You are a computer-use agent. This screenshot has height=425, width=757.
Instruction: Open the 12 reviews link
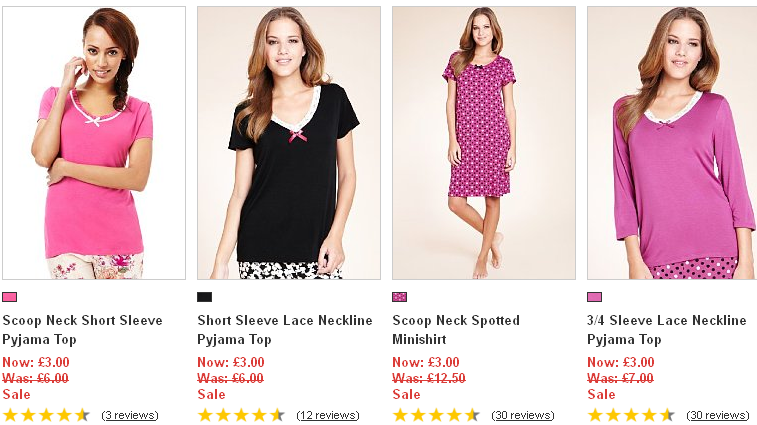pyautogui.click(x=328, y=415)
